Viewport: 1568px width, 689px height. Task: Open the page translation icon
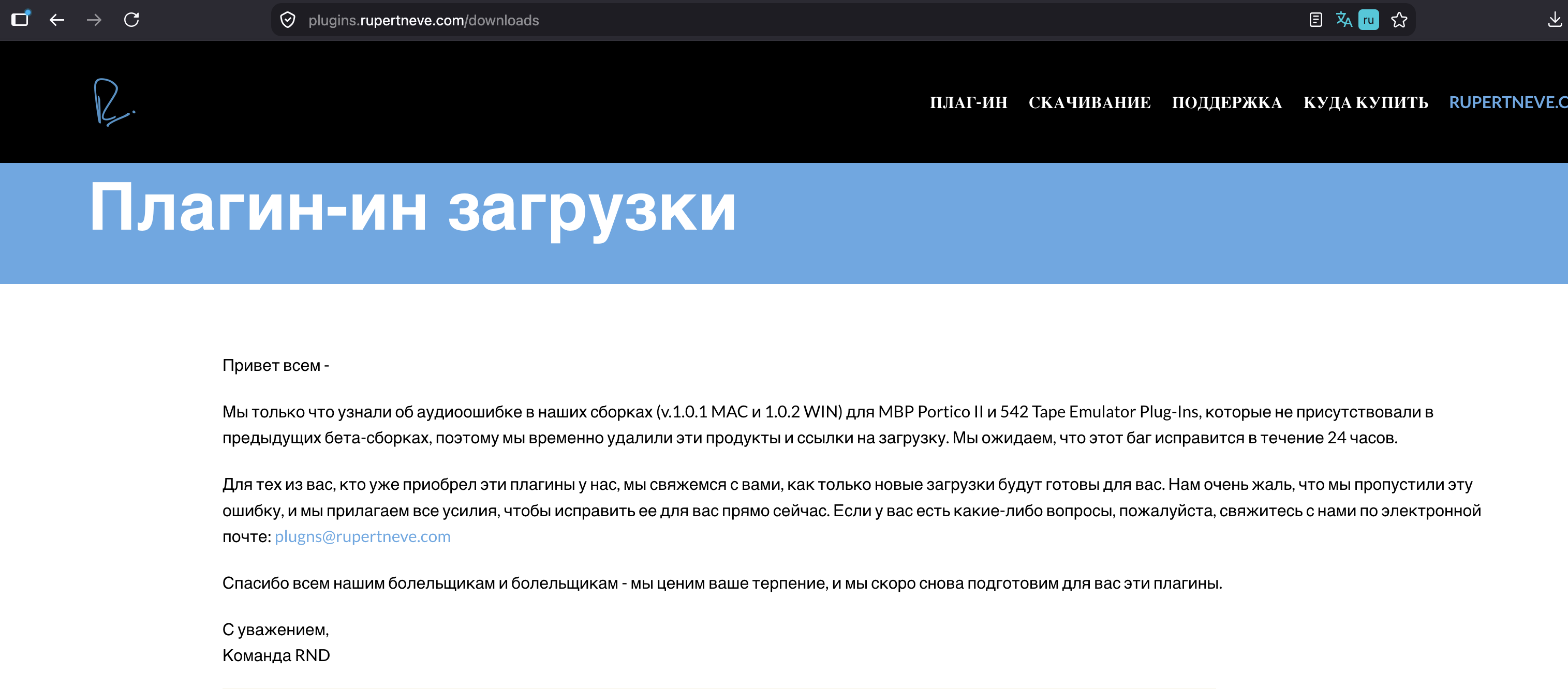[x=1343, y=20]
